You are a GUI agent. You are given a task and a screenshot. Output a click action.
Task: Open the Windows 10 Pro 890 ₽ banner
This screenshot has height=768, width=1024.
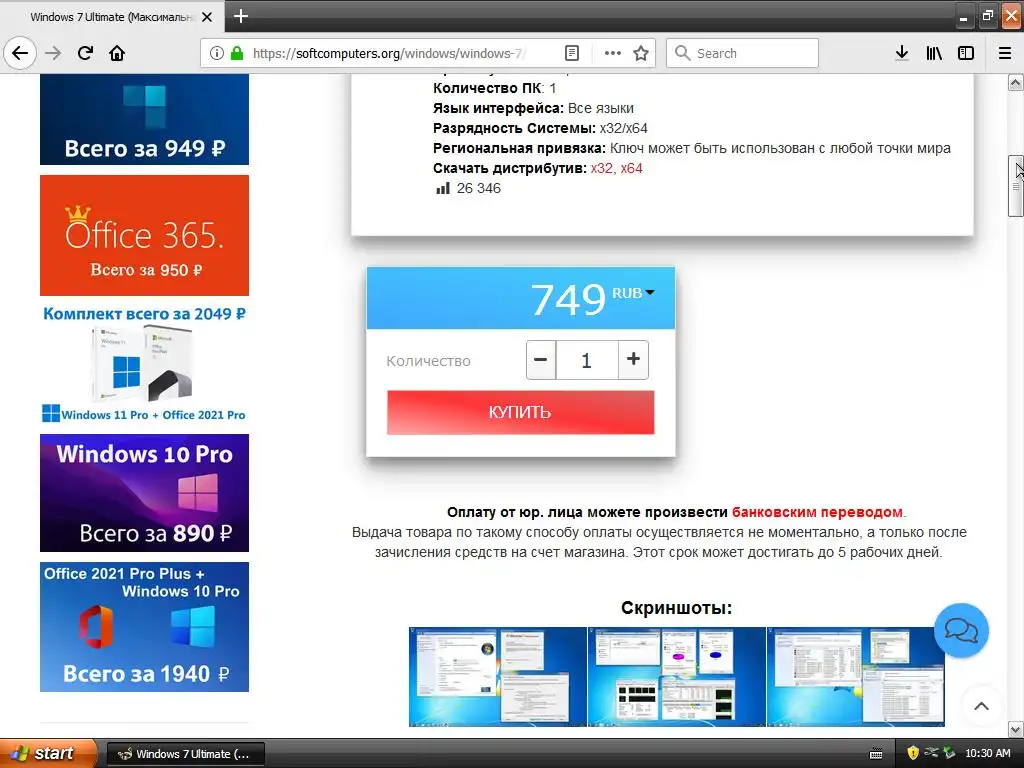(x=144, y=493)
